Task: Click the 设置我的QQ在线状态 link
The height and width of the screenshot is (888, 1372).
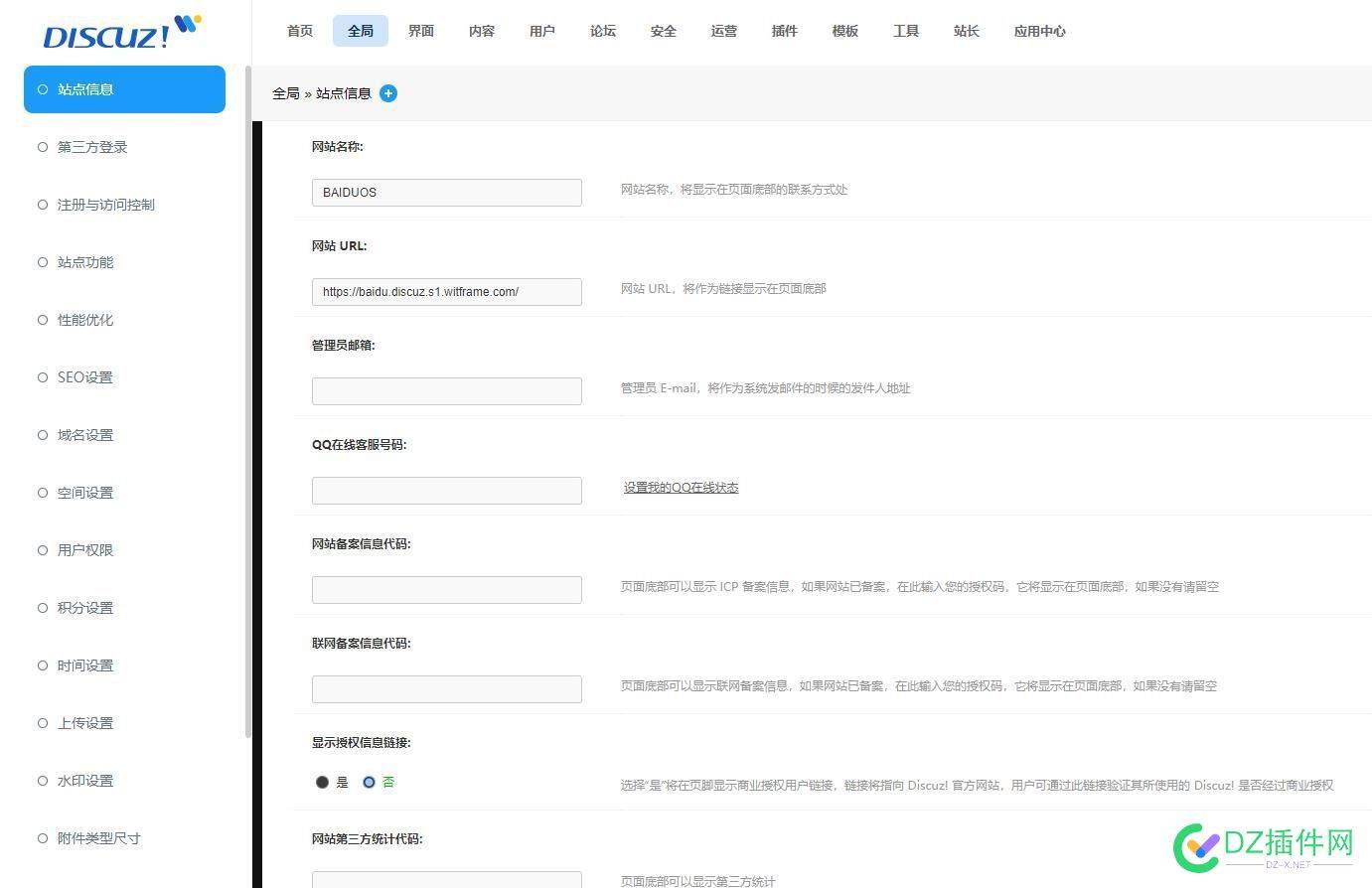Action: [x=681, y=488]
